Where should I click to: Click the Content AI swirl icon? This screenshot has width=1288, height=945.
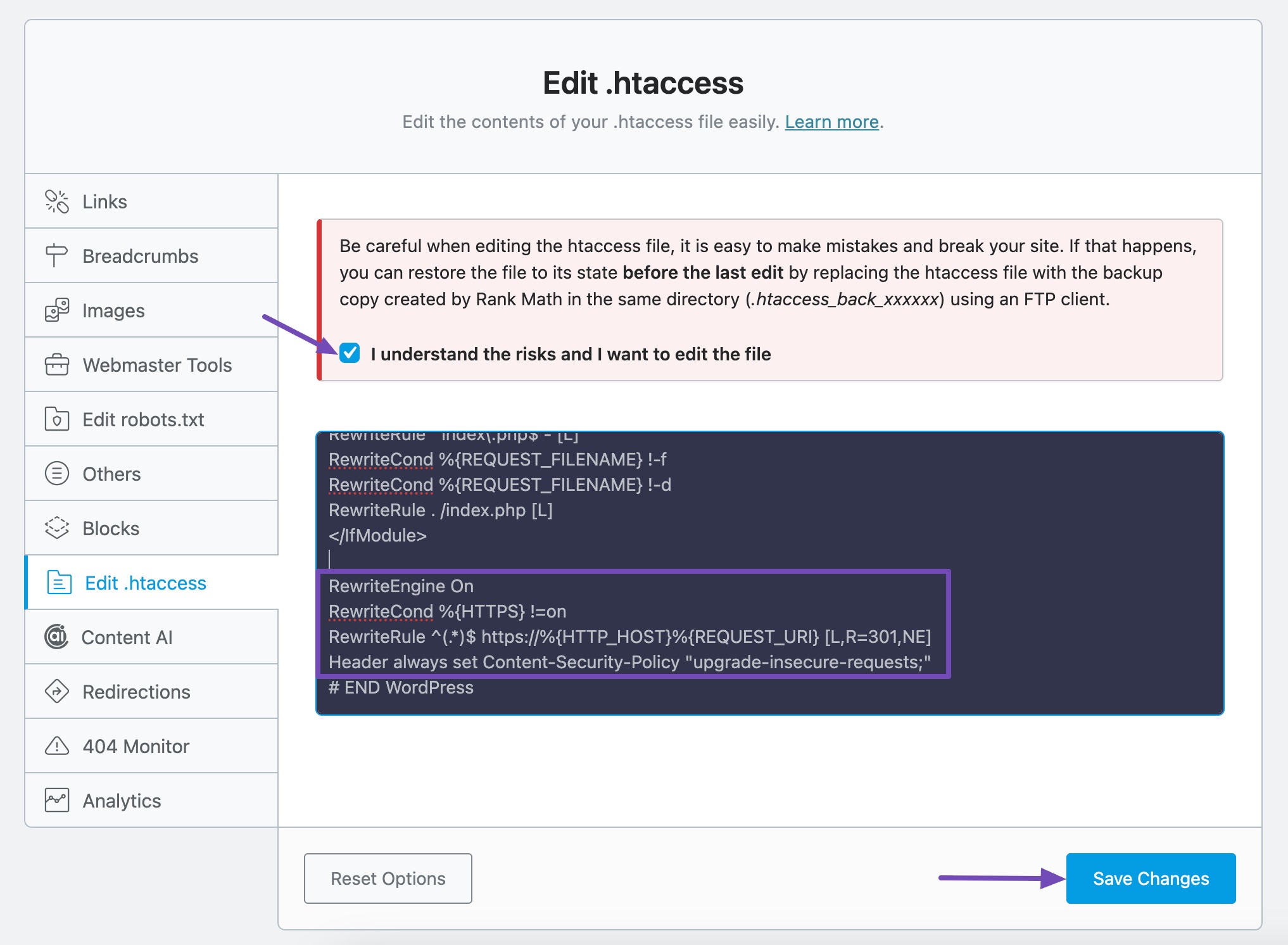[x=56, y=637]
